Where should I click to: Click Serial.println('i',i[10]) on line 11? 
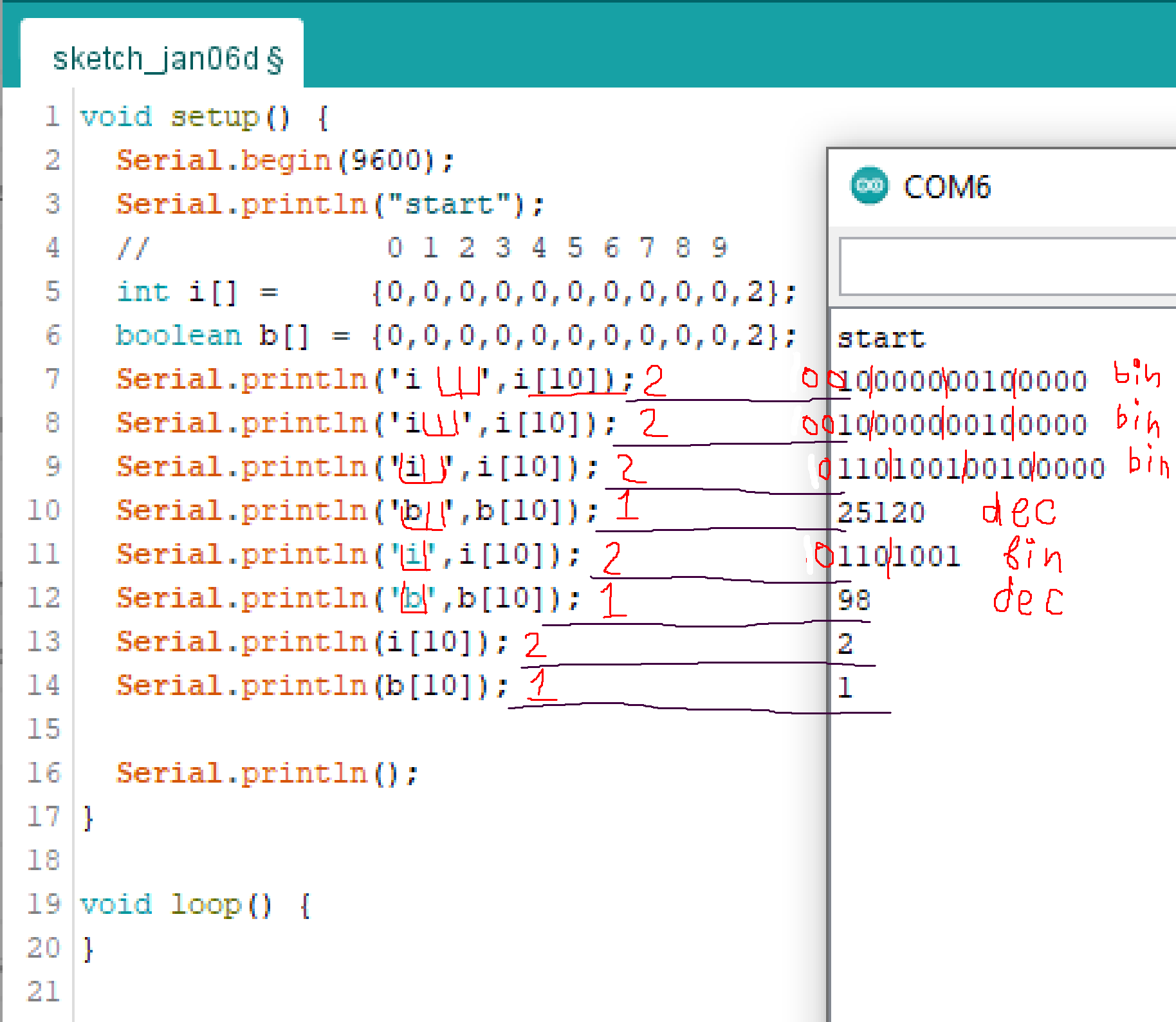tap(348, 555)
